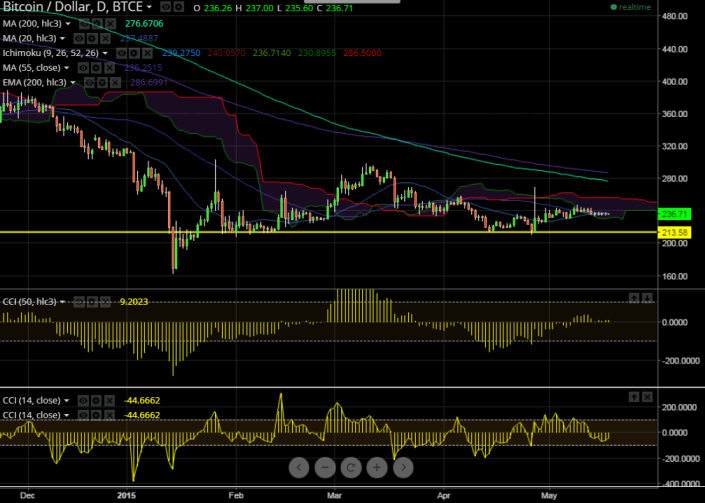Expand the lower CCI (14, close) dropdown
Screen dimensions: 705x503
tap(67, 415)
